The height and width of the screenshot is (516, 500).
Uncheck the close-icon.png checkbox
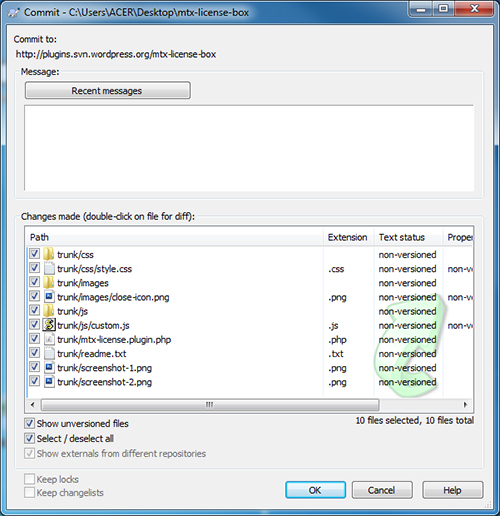(x=34, y=296)
